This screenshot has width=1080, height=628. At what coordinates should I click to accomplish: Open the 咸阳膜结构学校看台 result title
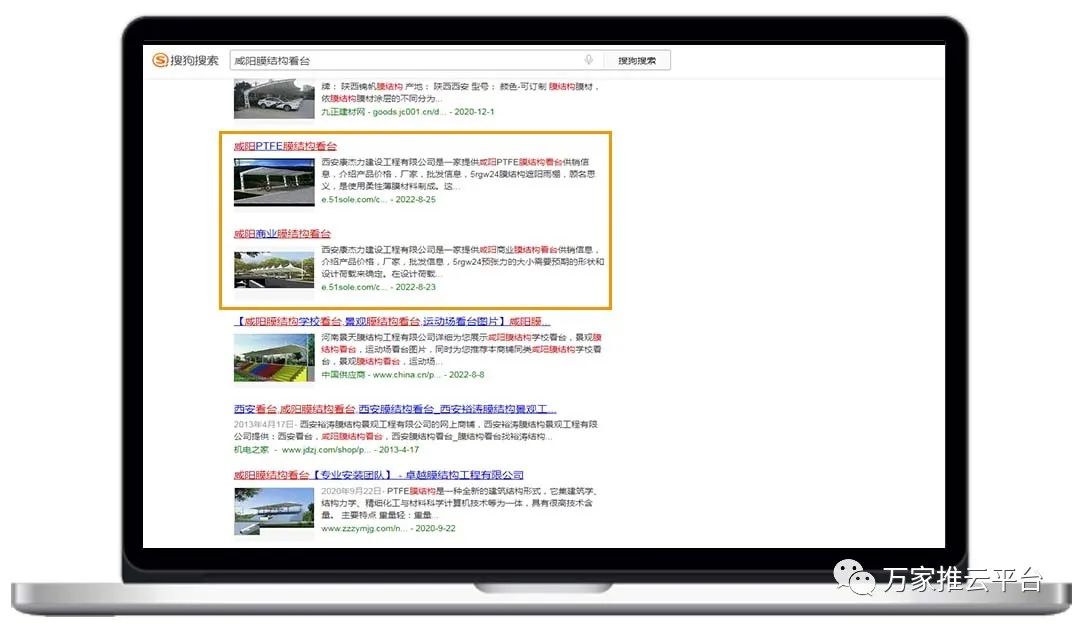coord(392,322)
